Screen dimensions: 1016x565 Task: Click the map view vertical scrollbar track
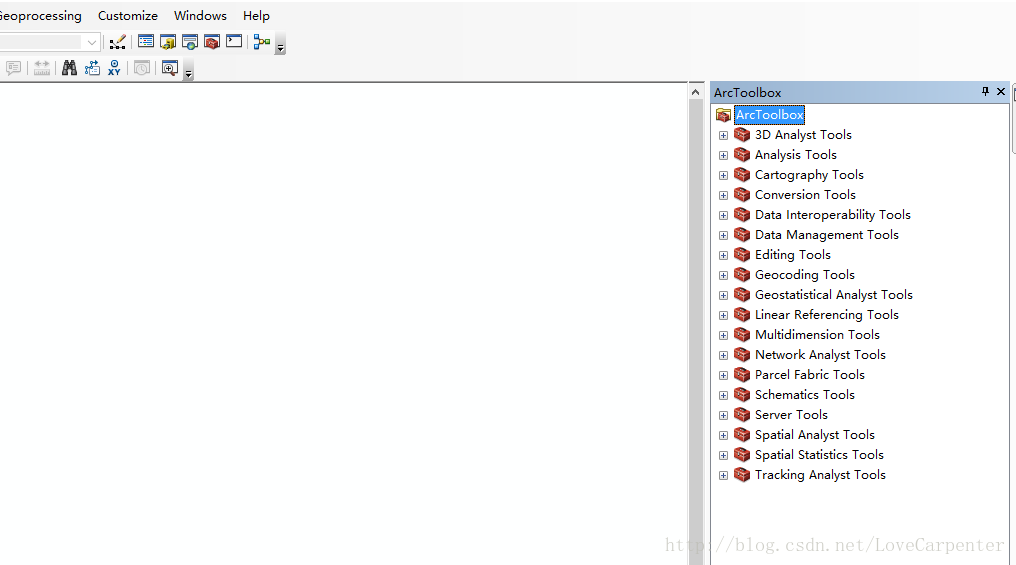[696, 332]
